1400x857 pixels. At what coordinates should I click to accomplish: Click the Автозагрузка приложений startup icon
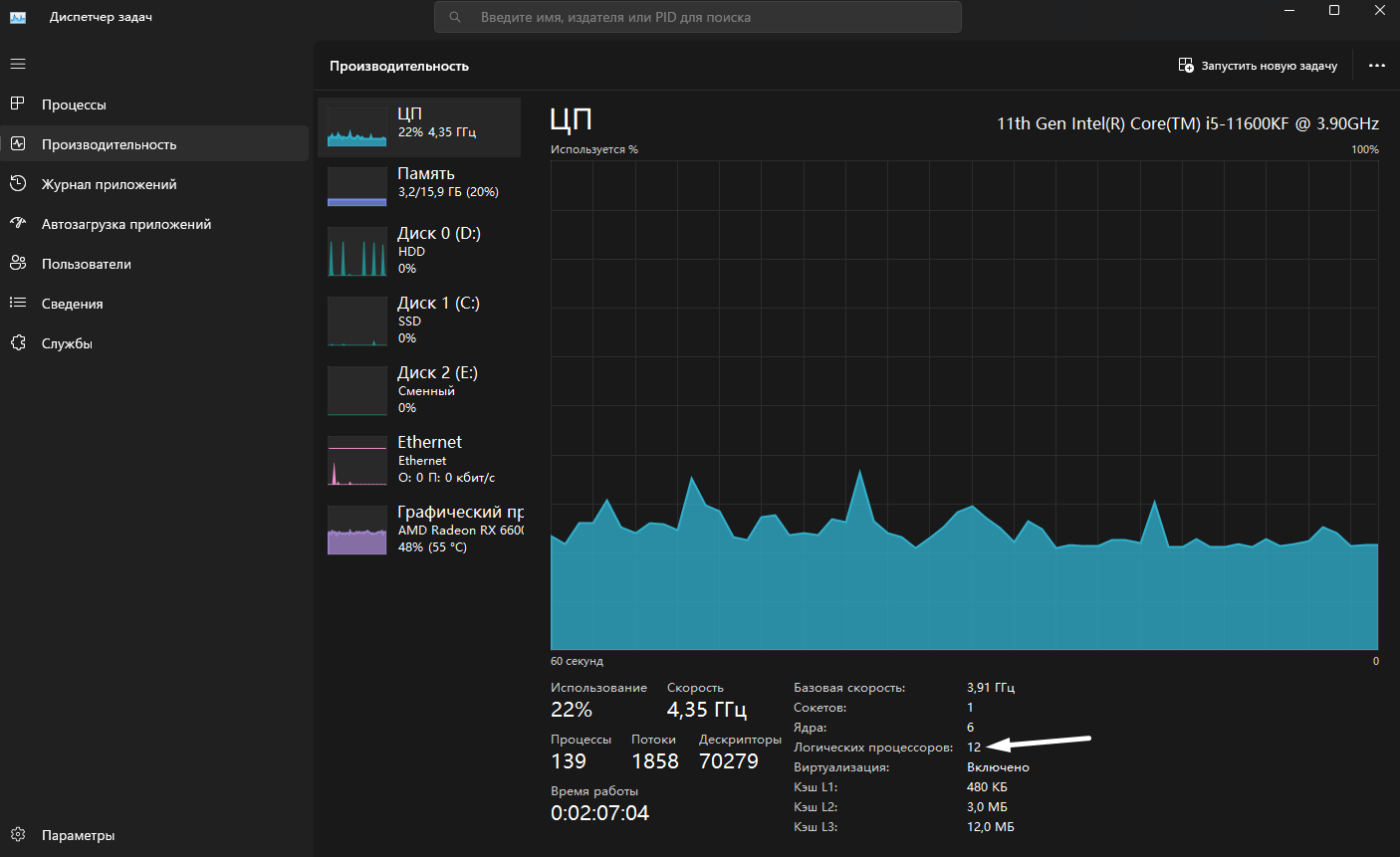point(17,223)
